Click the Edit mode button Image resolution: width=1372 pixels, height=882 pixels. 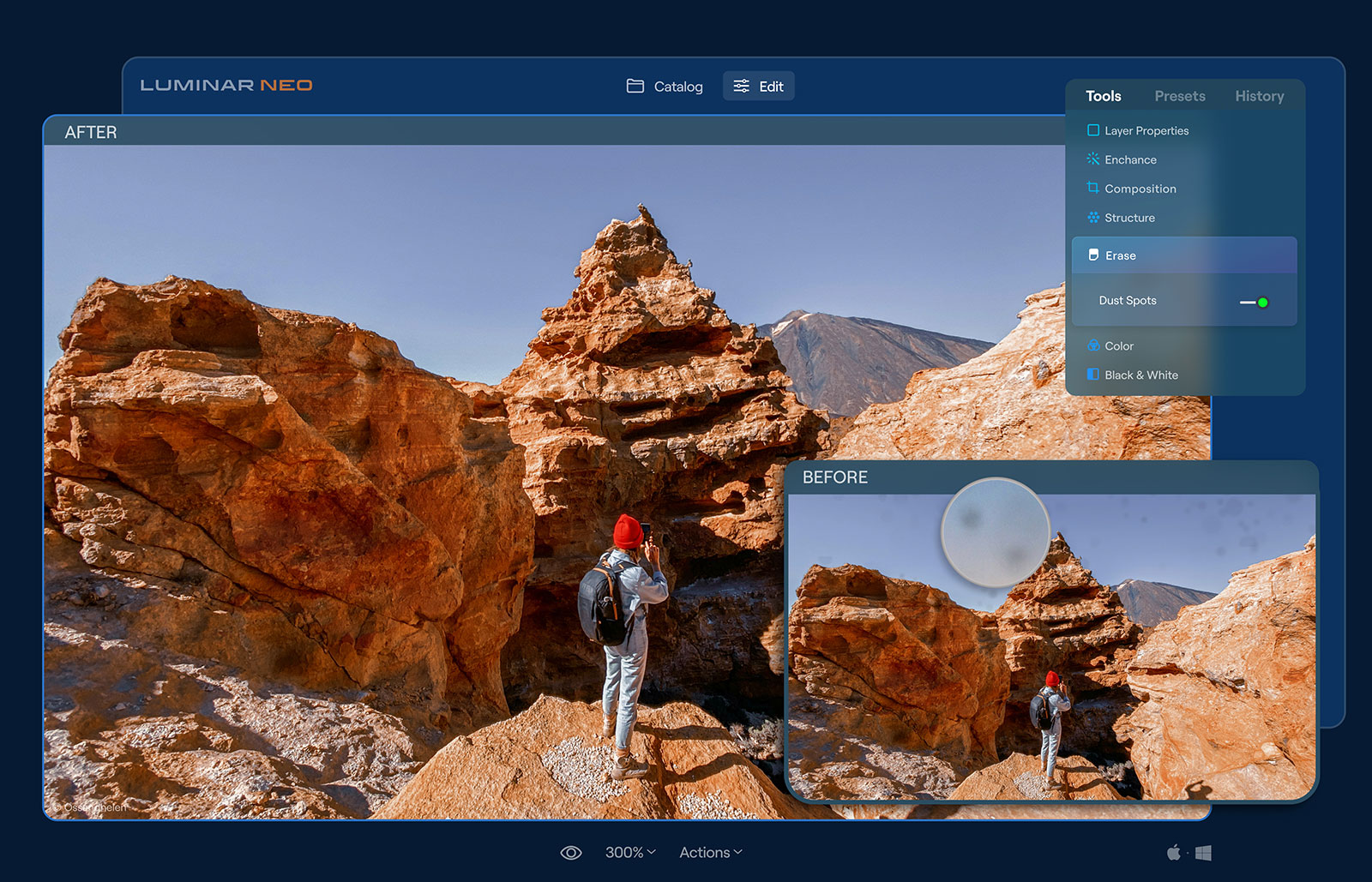pyautogui.click(x=758, y=86)
